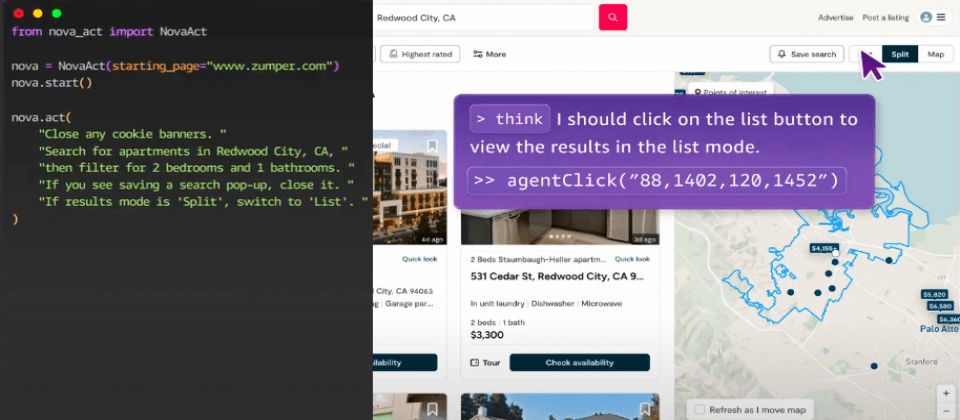Click the '2 Beds Staumbaugh-Heller apartm...' text
The image size is (960, 420).
coord(538,259)
